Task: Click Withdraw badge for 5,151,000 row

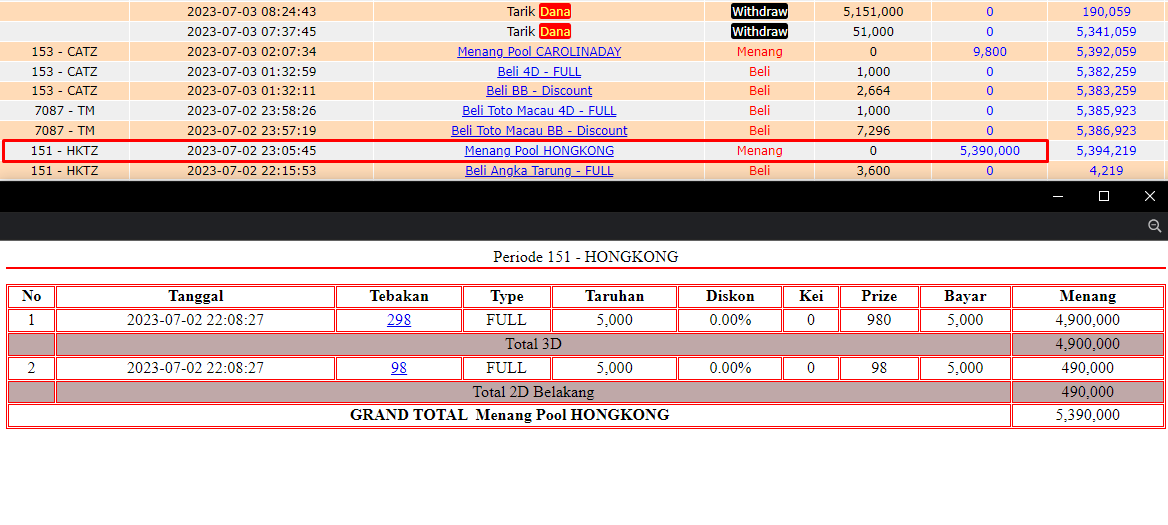Action: (759, 12)
